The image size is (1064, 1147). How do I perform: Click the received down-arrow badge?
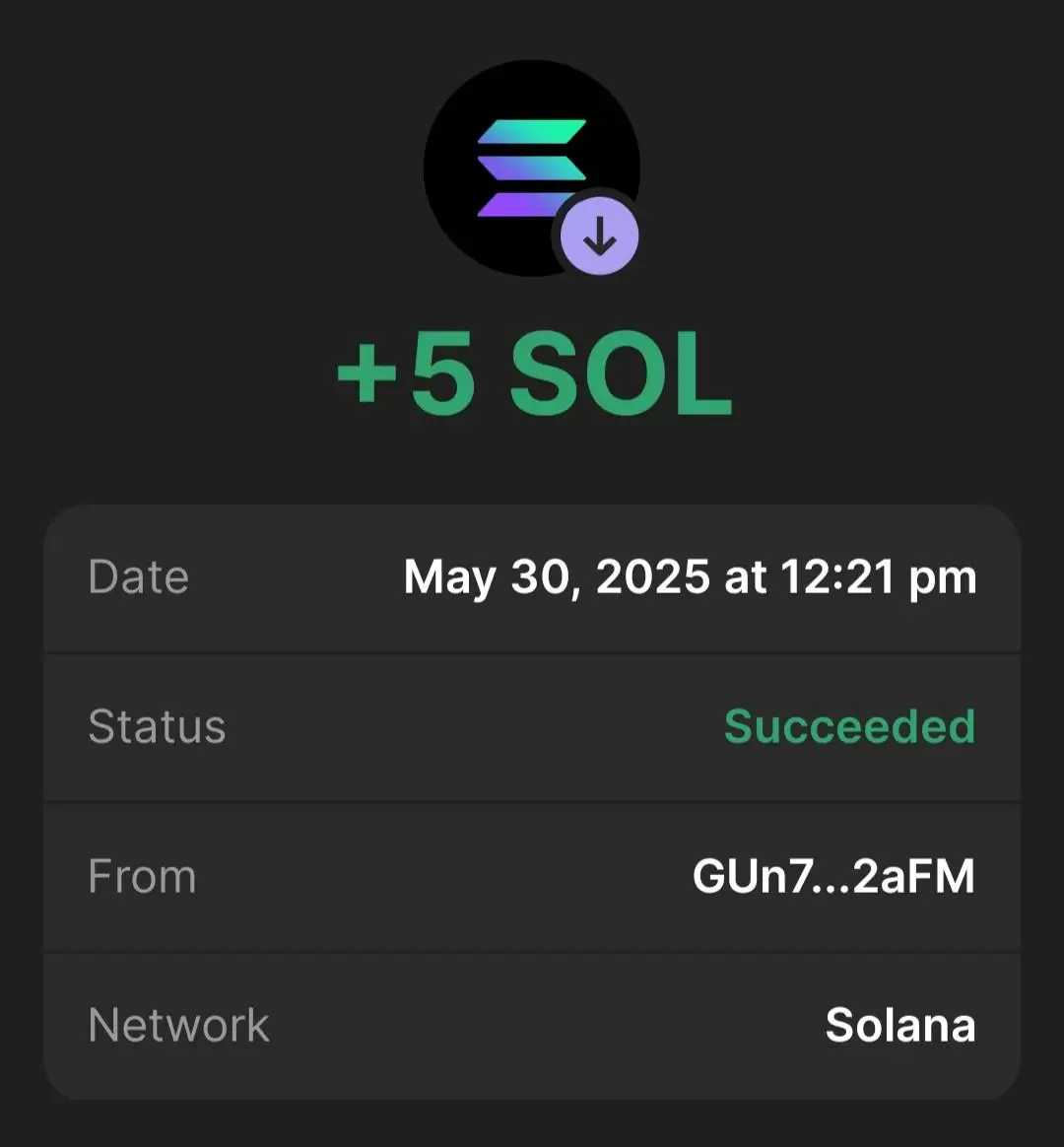click(x=600, y=236)
